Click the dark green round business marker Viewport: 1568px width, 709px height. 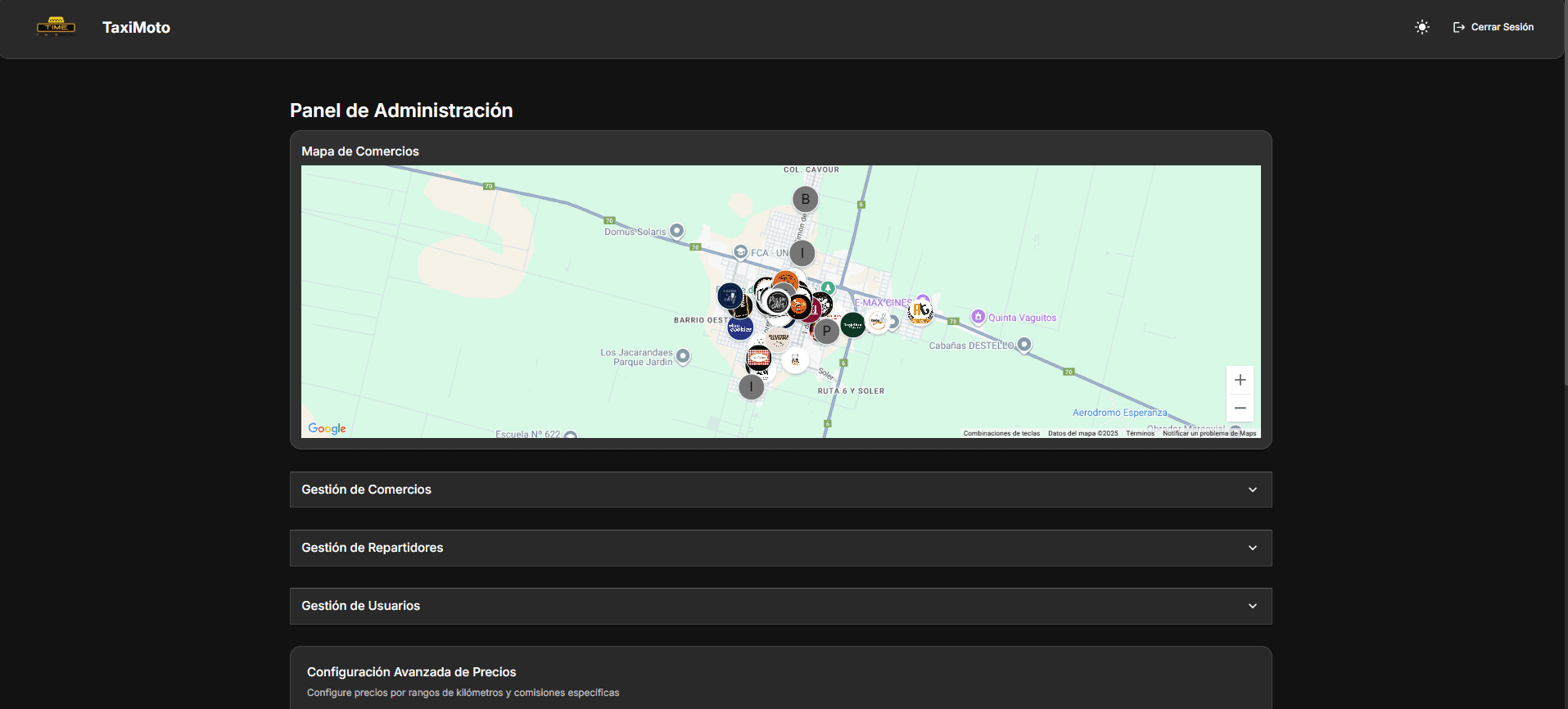(x=852, y=325)
